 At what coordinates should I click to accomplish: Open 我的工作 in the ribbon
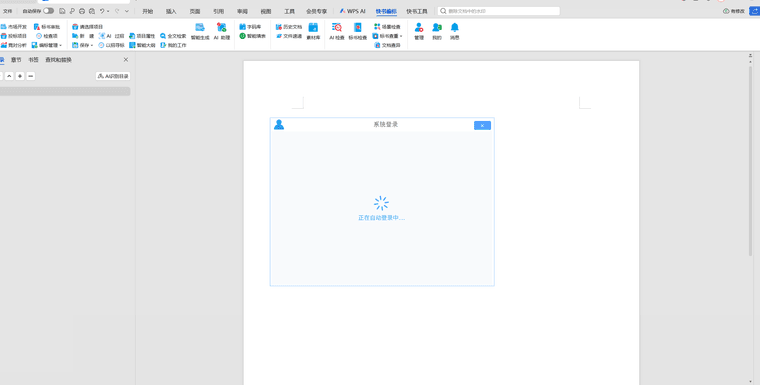[x=173, y=45]
